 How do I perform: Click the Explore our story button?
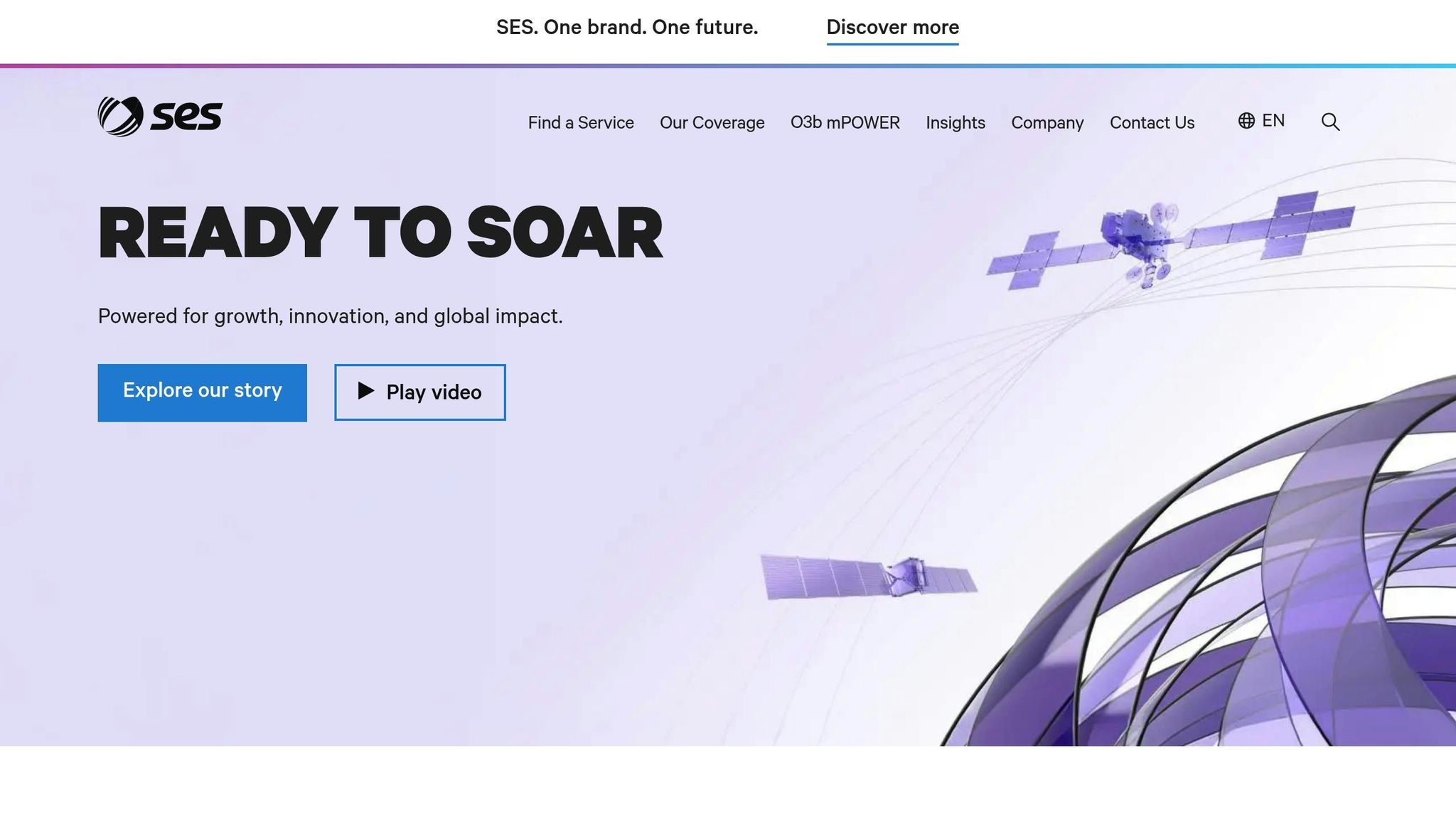point(202,392)
